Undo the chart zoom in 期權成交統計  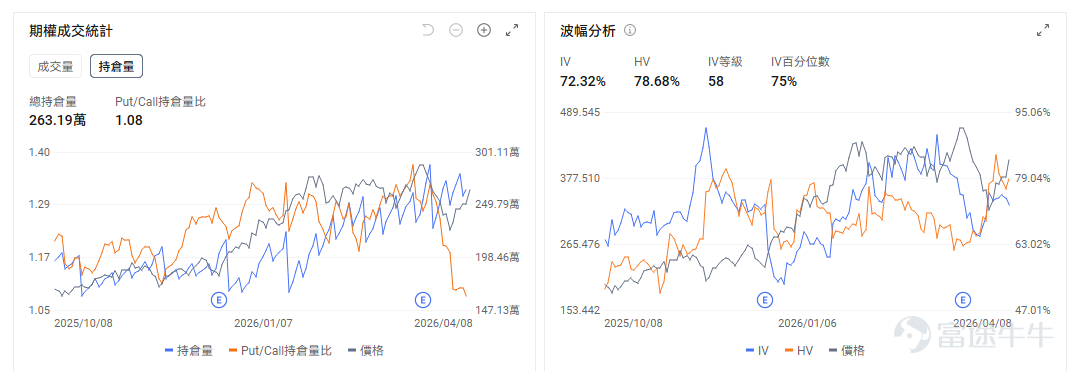click(428, 30)
